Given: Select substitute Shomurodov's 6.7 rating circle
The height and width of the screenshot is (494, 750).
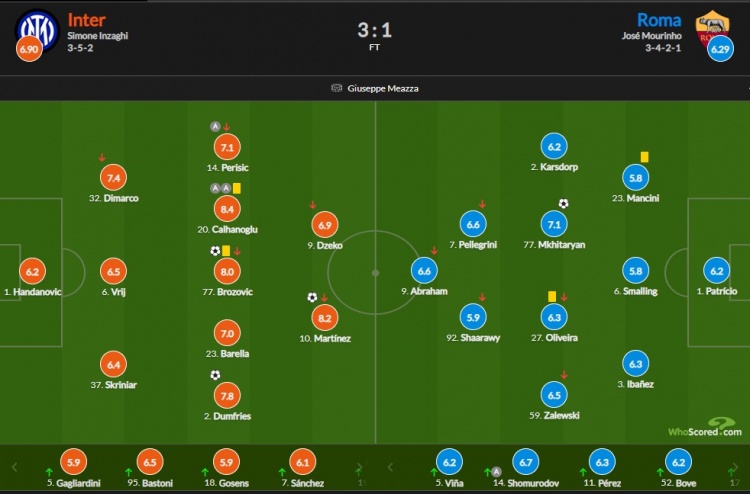Looking at the screenshot, I should click(x=526, y=462).
